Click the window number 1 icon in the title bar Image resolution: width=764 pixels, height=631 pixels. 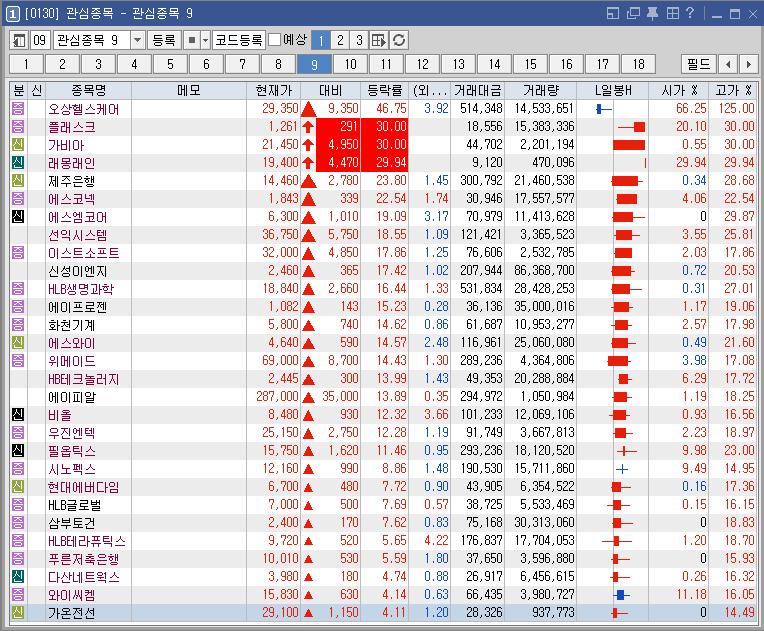tap(13, 14)
